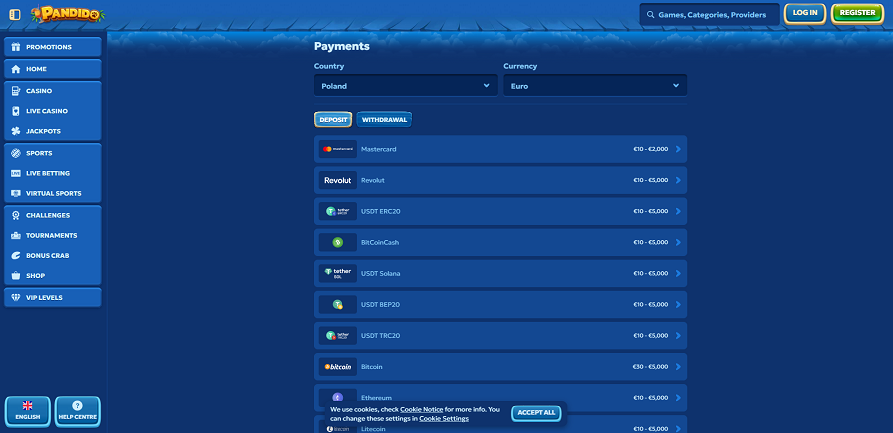Expand BitCoinCash row chevron
Viewport: 893px width, 433px height.
678,242
